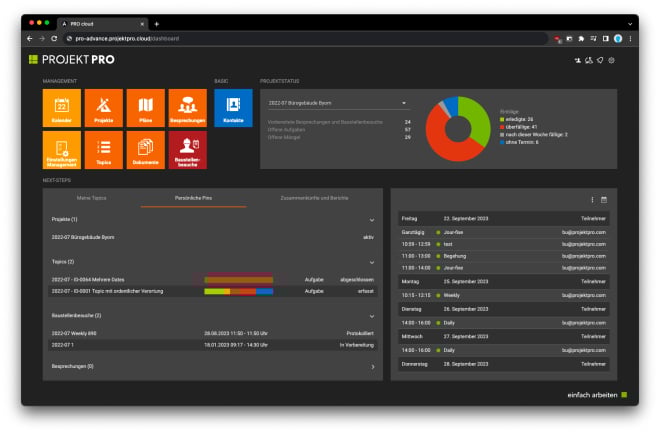Click the notification bell icon in header
660x434 pixels.
[x=600, y=61]
